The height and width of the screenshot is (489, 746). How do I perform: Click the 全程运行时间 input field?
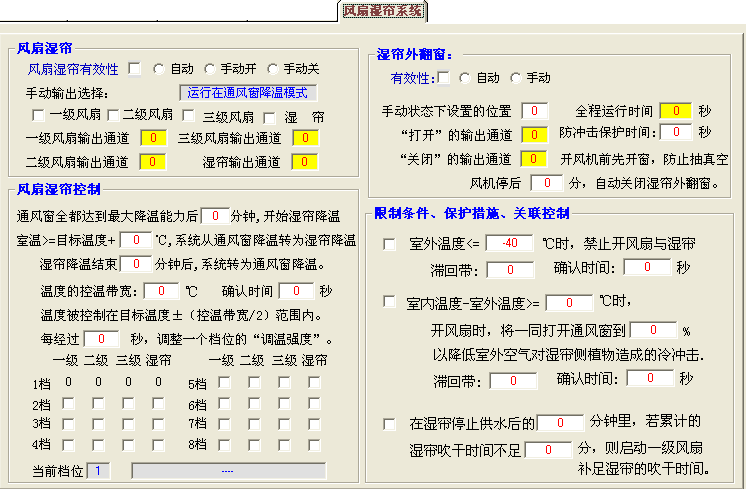click(x=675, y=110)
